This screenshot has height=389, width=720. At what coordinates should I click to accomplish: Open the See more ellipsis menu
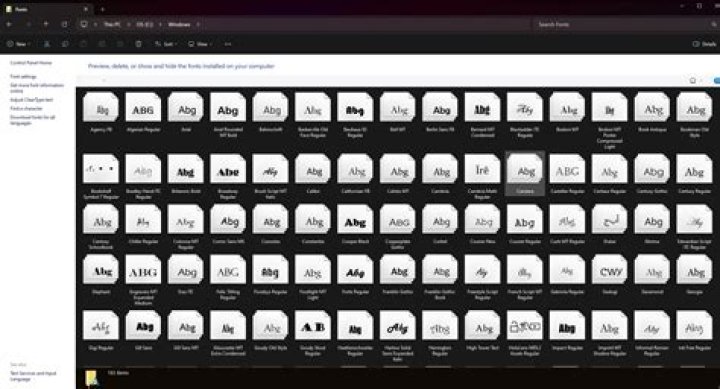228,44
